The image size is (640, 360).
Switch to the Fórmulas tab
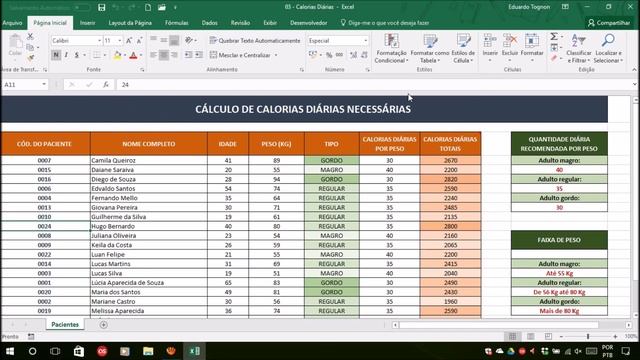click(x=177, y=23)
